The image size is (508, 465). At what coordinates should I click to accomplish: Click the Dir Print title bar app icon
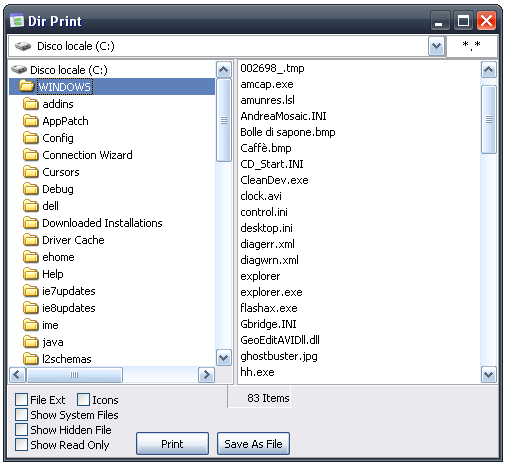tap(17, 21)
